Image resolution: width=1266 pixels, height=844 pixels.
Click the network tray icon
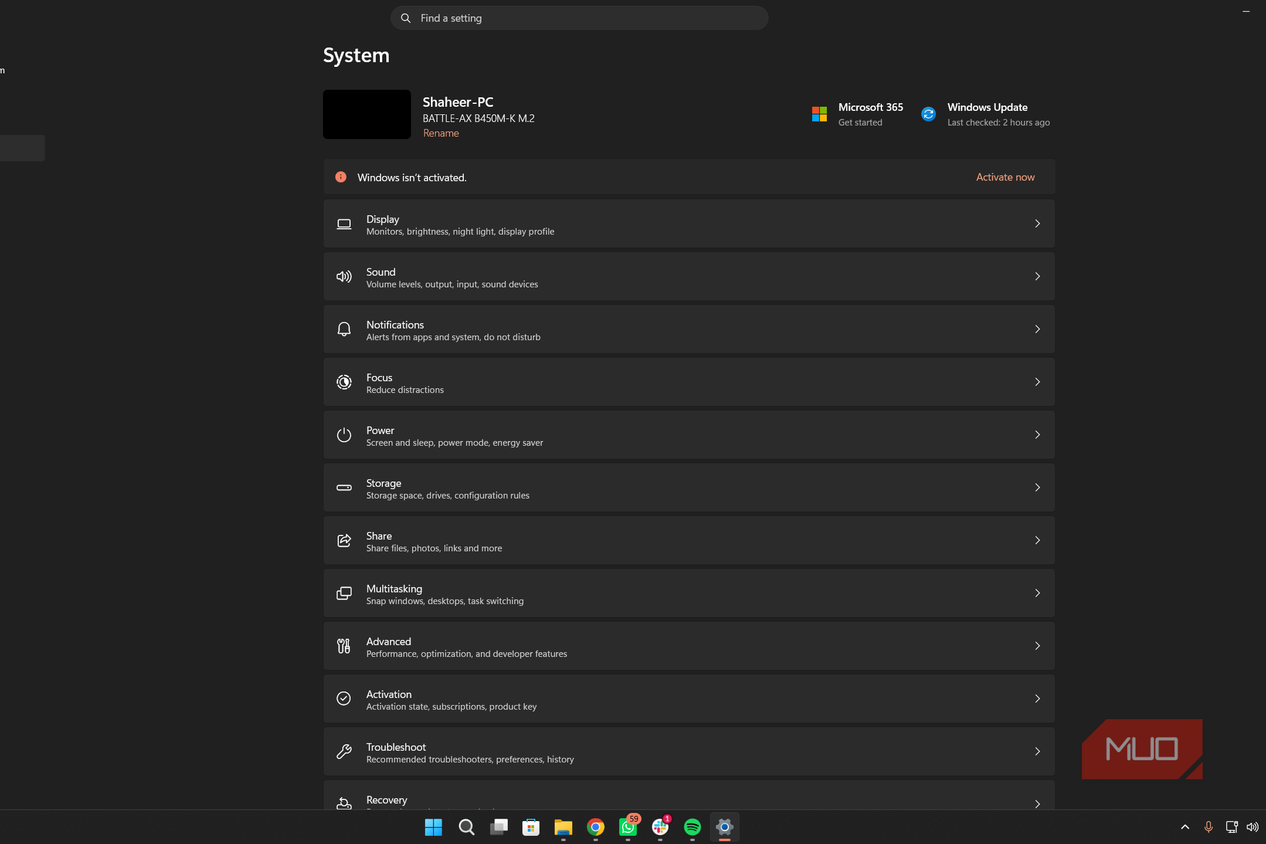[x=1231, y=827]
